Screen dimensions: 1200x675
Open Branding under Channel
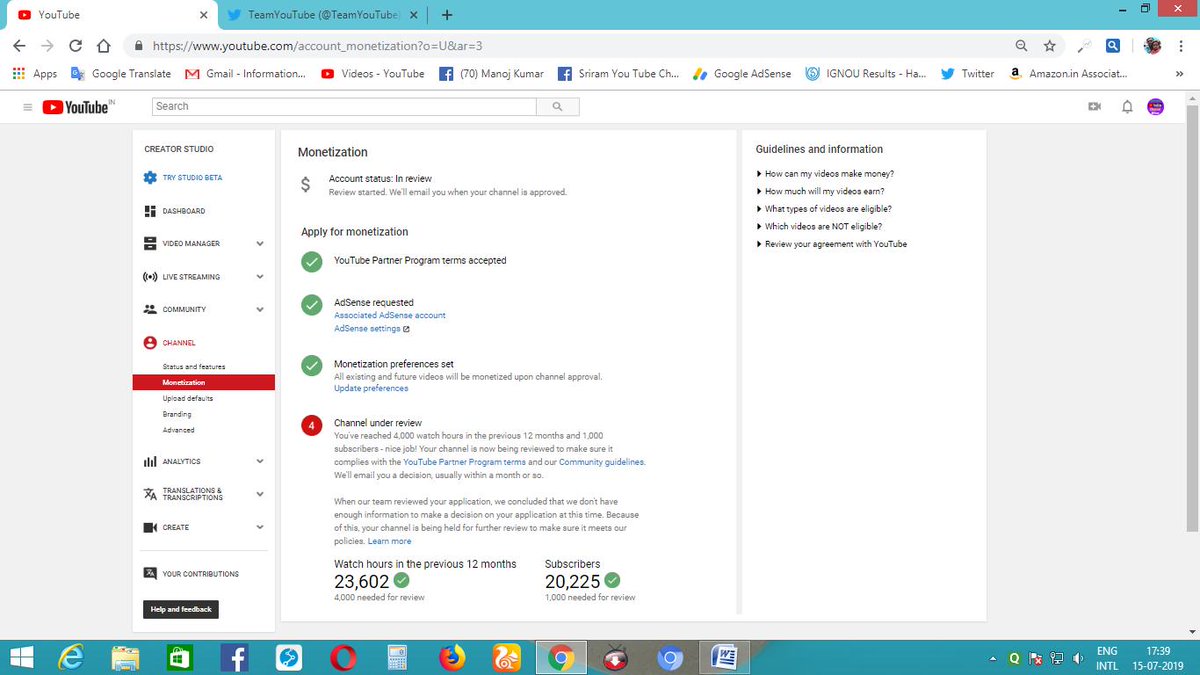[177, 414]
